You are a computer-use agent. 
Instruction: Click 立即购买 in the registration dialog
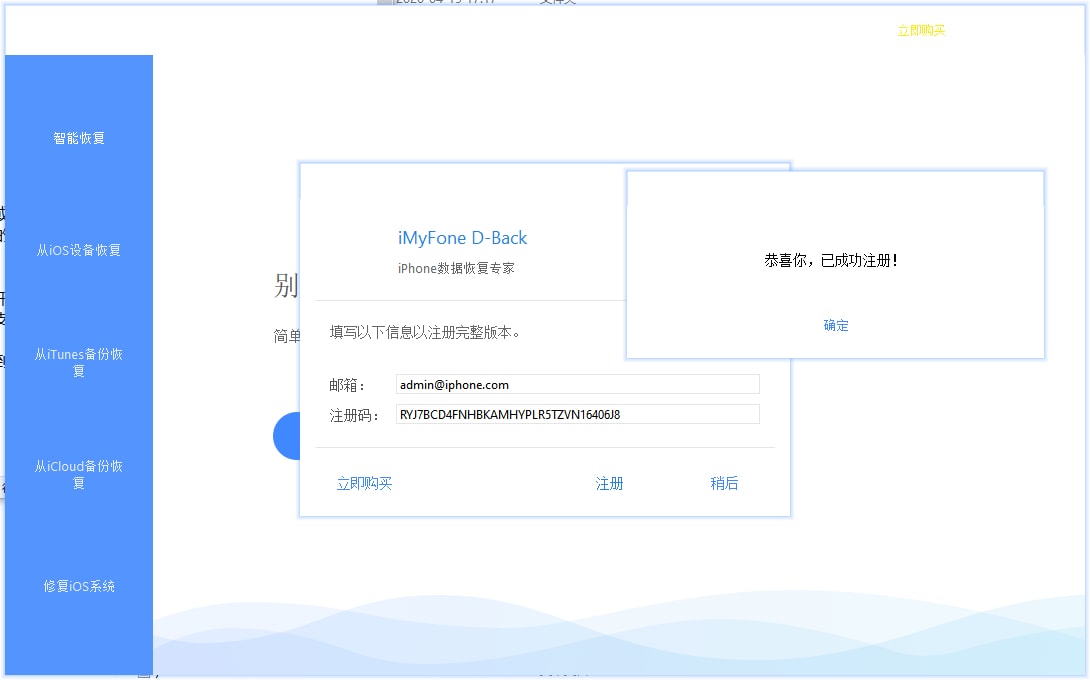click(364, 483)
